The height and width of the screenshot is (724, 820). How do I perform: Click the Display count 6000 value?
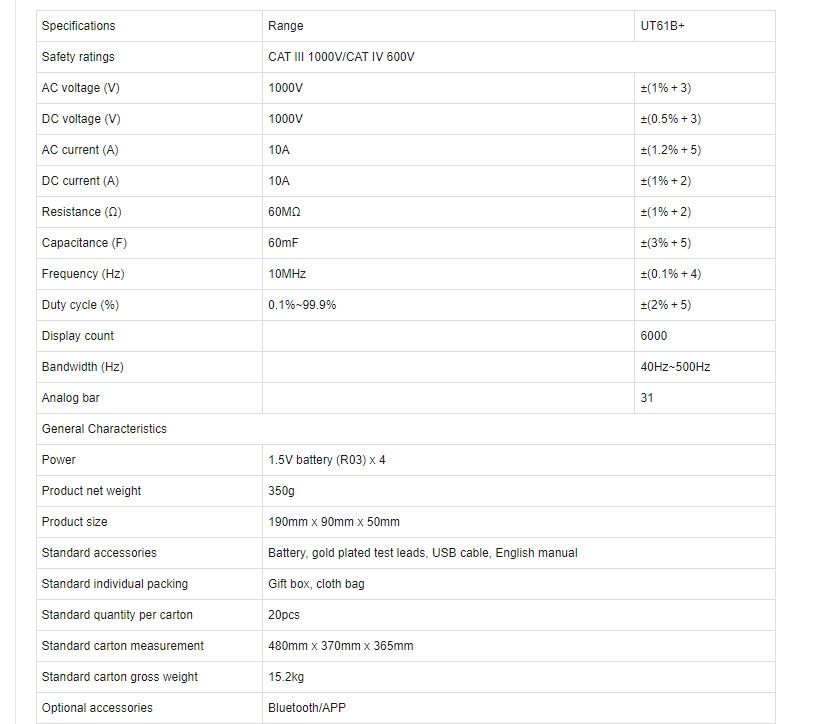coord(654,336)
